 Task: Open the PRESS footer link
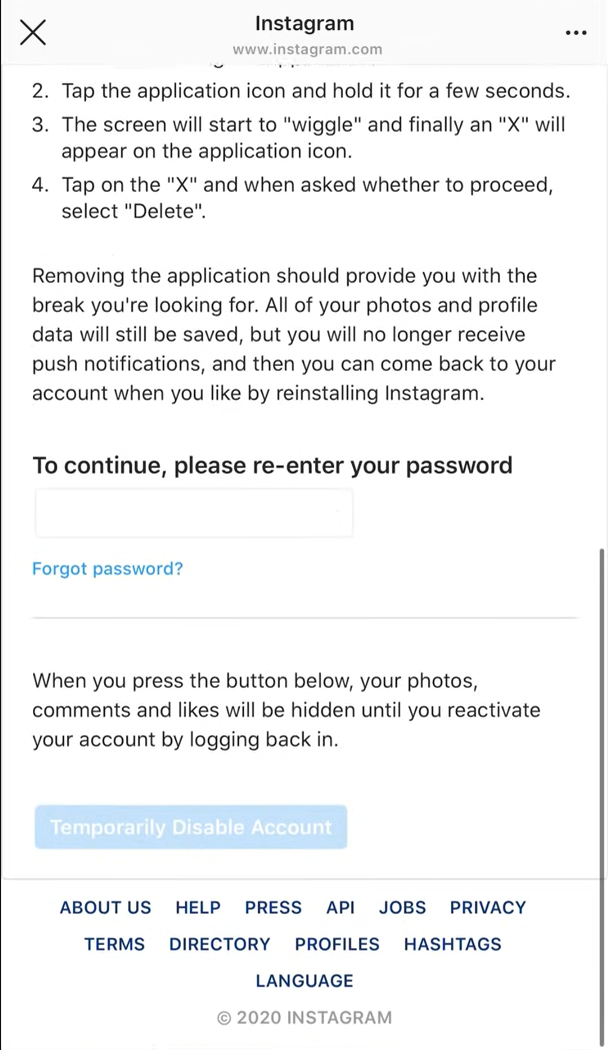273,908
